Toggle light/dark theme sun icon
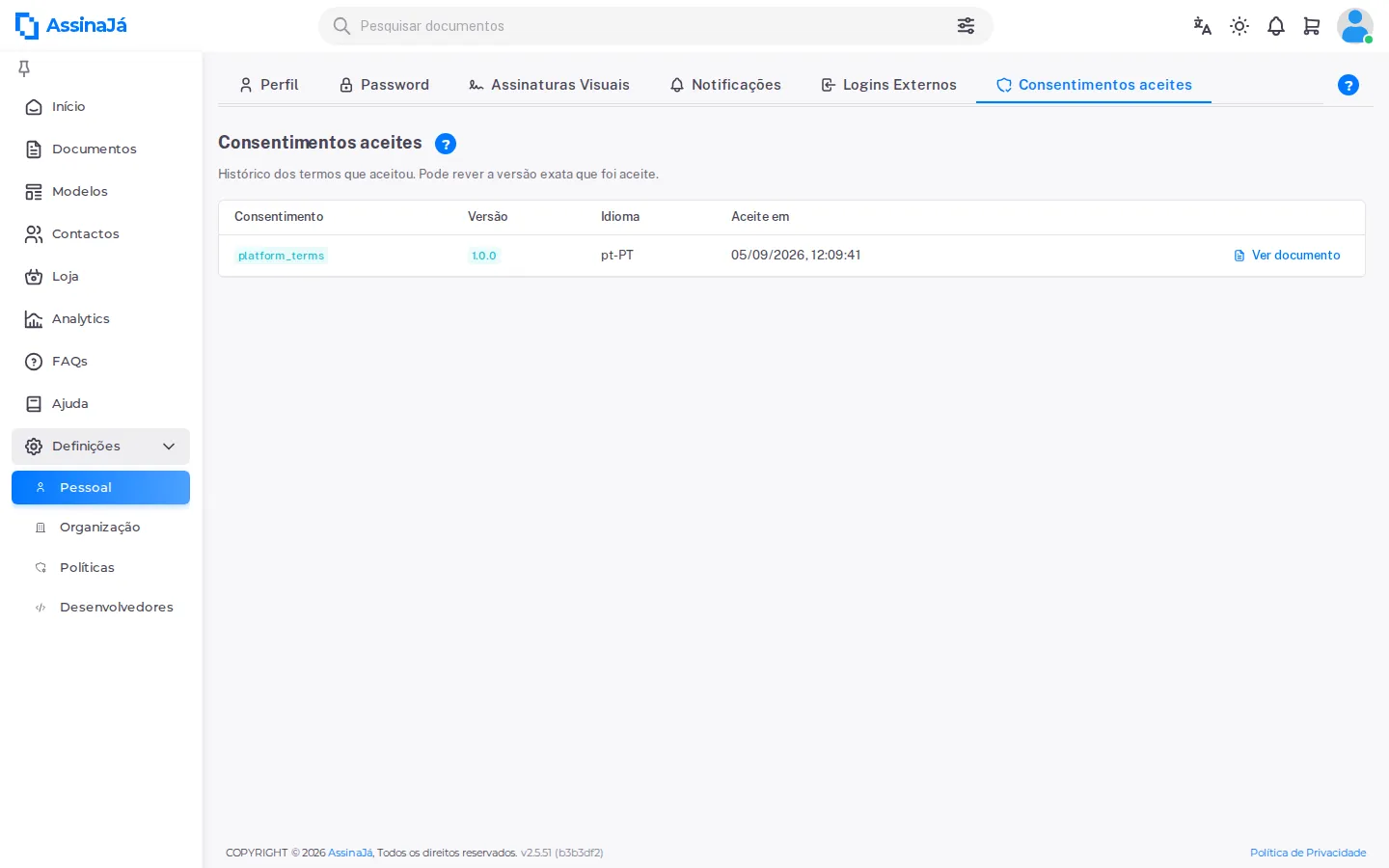 click(1239, 26)
